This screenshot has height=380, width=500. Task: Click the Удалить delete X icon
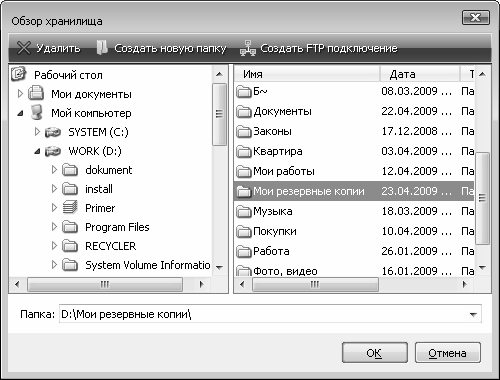23,48
